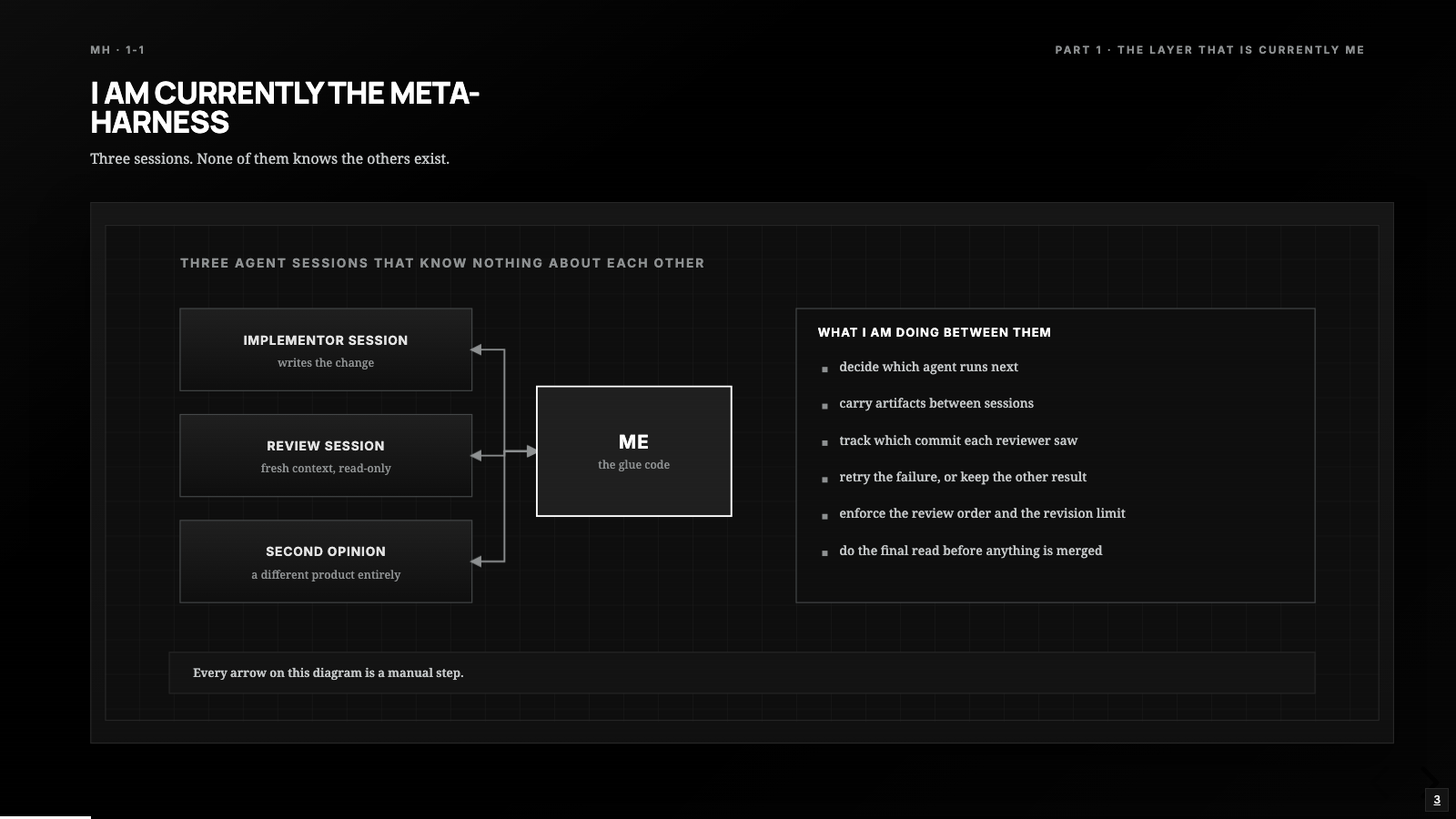Click the 'MH · 1-1' label
This screenshot has width=1456, height=819.
(117, 50)
